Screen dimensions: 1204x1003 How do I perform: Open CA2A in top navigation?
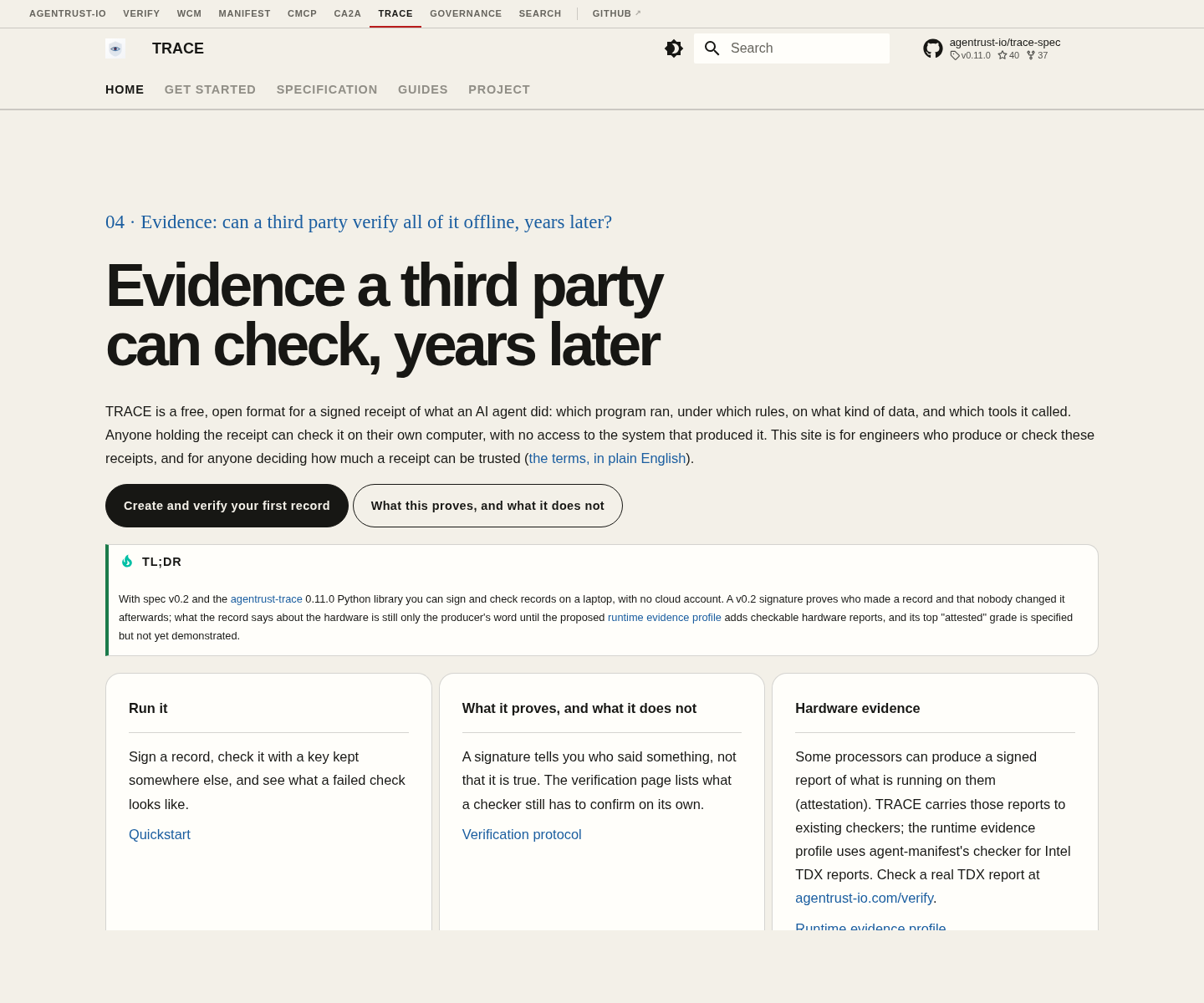[x=347, y=13]
